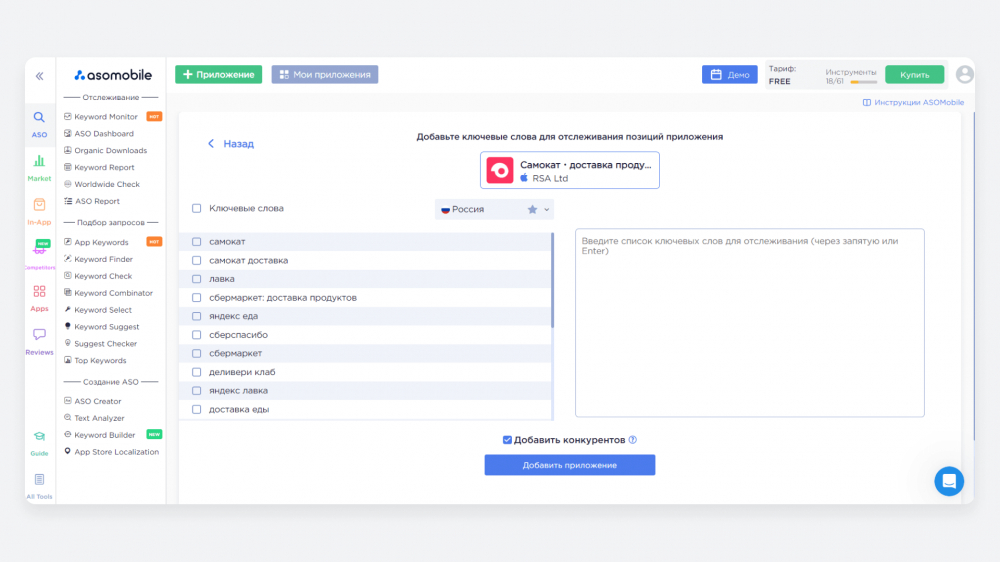The height and width of the screenshot is (562, 1000).
Task: Click the asomobile logo
Action: [113, 75]
